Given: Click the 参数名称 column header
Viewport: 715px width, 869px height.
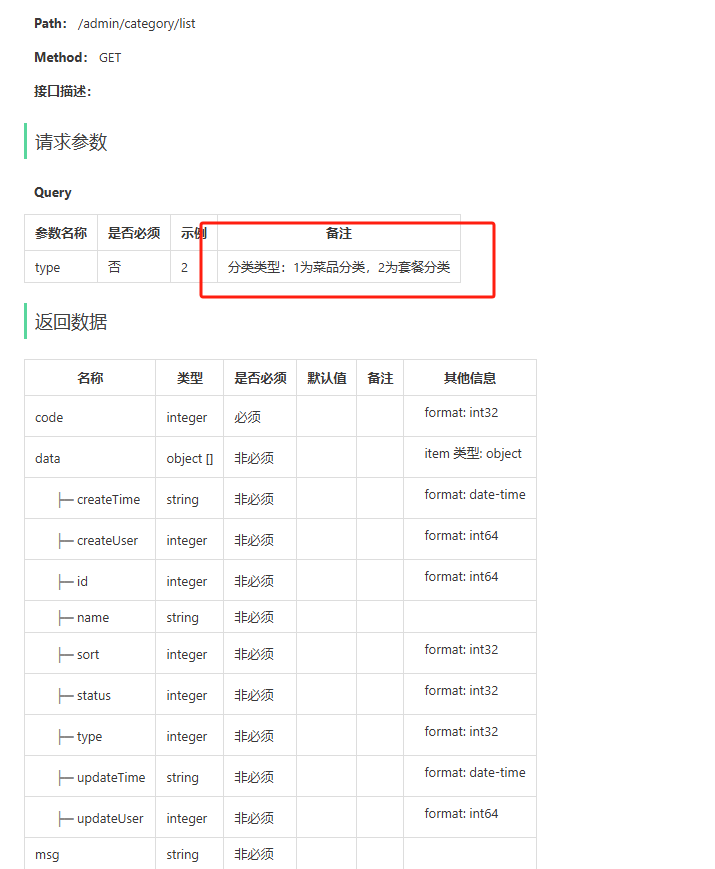Looking at the screenshot, I should pos(61,233).
